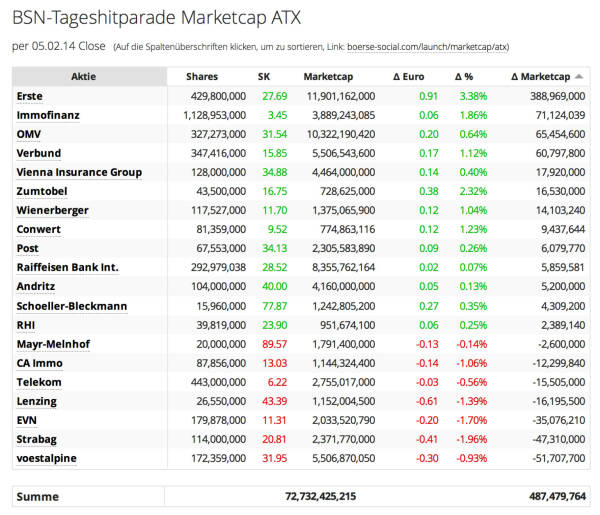Open Raiffeisen Bank Int. link
This screenshot has width=600, height=515.
pos(67,268)
